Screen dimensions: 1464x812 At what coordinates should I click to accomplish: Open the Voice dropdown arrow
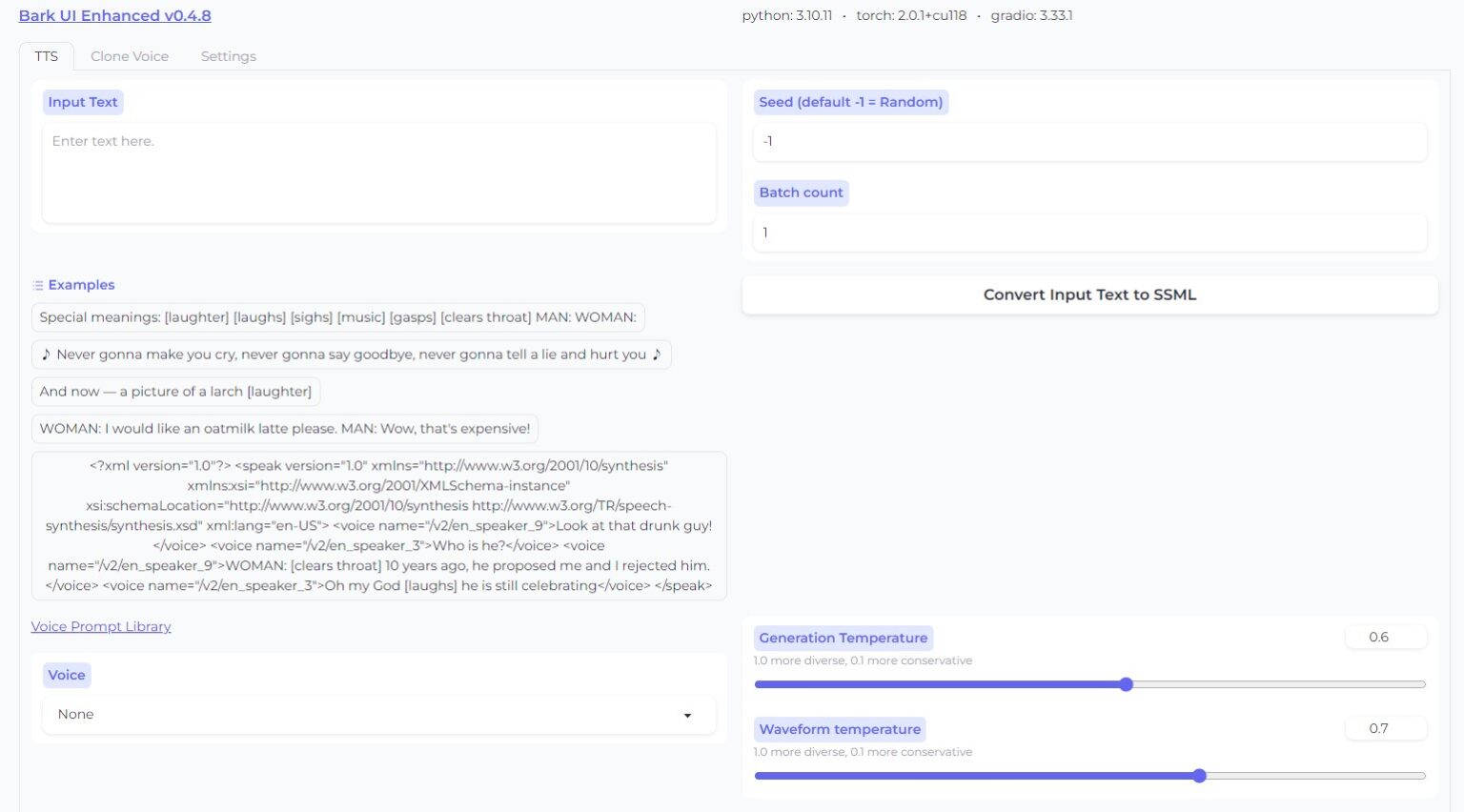tap(687, 715)
